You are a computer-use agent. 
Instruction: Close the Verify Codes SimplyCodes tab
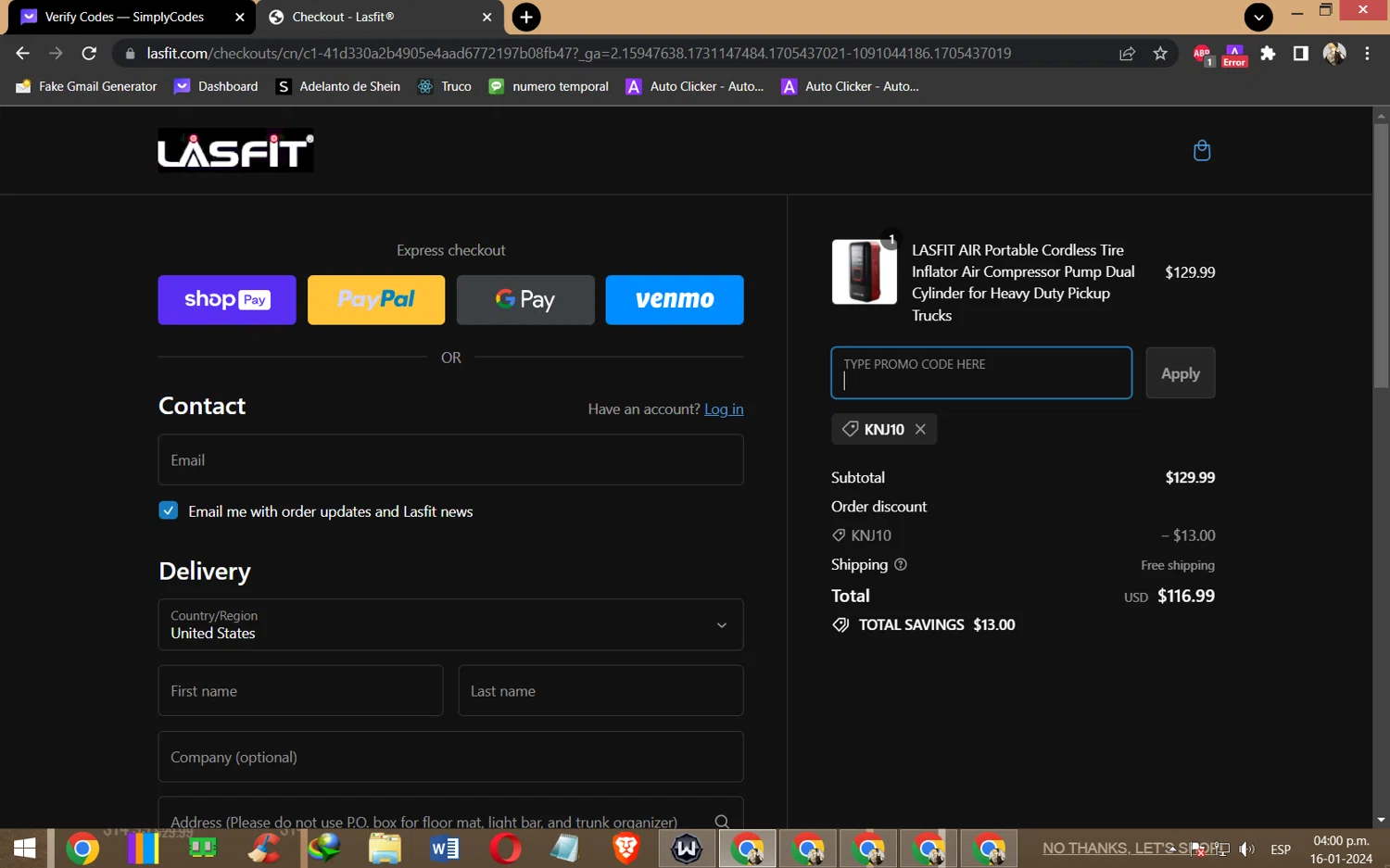click(239, 17)
